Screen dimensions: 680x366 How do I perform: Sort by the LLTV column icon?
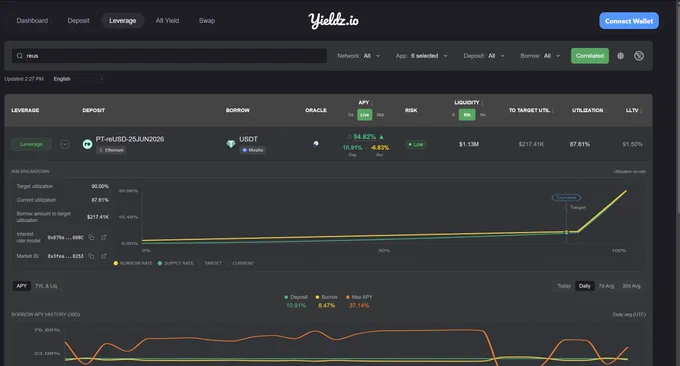641,111
